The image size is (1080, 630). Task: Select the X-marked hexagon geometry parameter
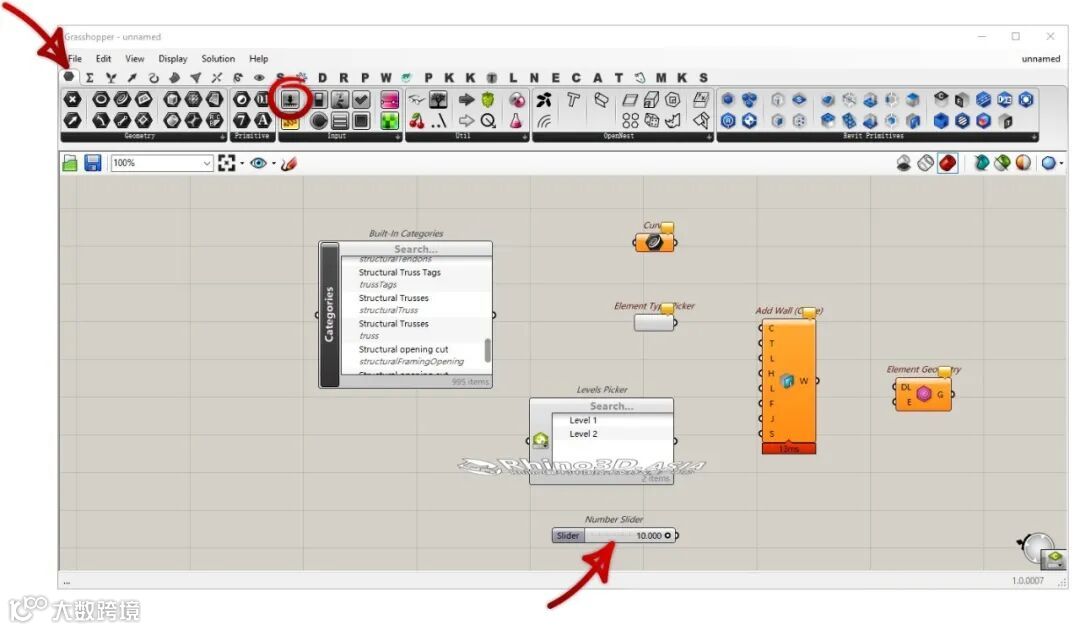click(x=72, y=100)
